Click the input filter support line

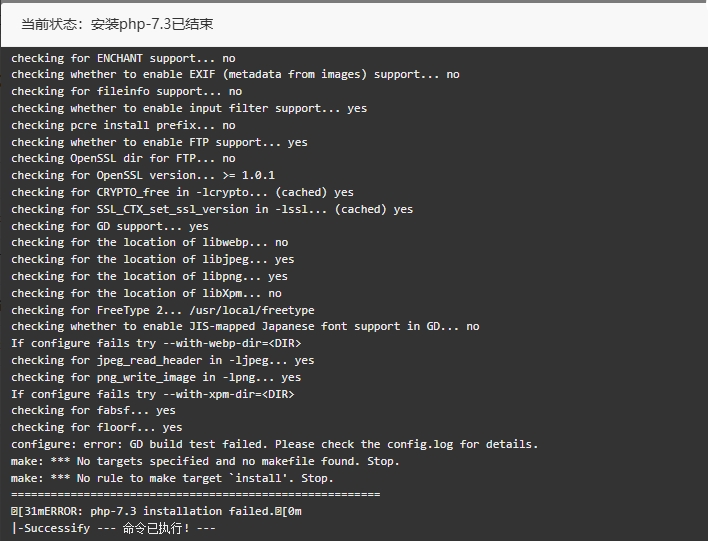(x=189, y=108)
